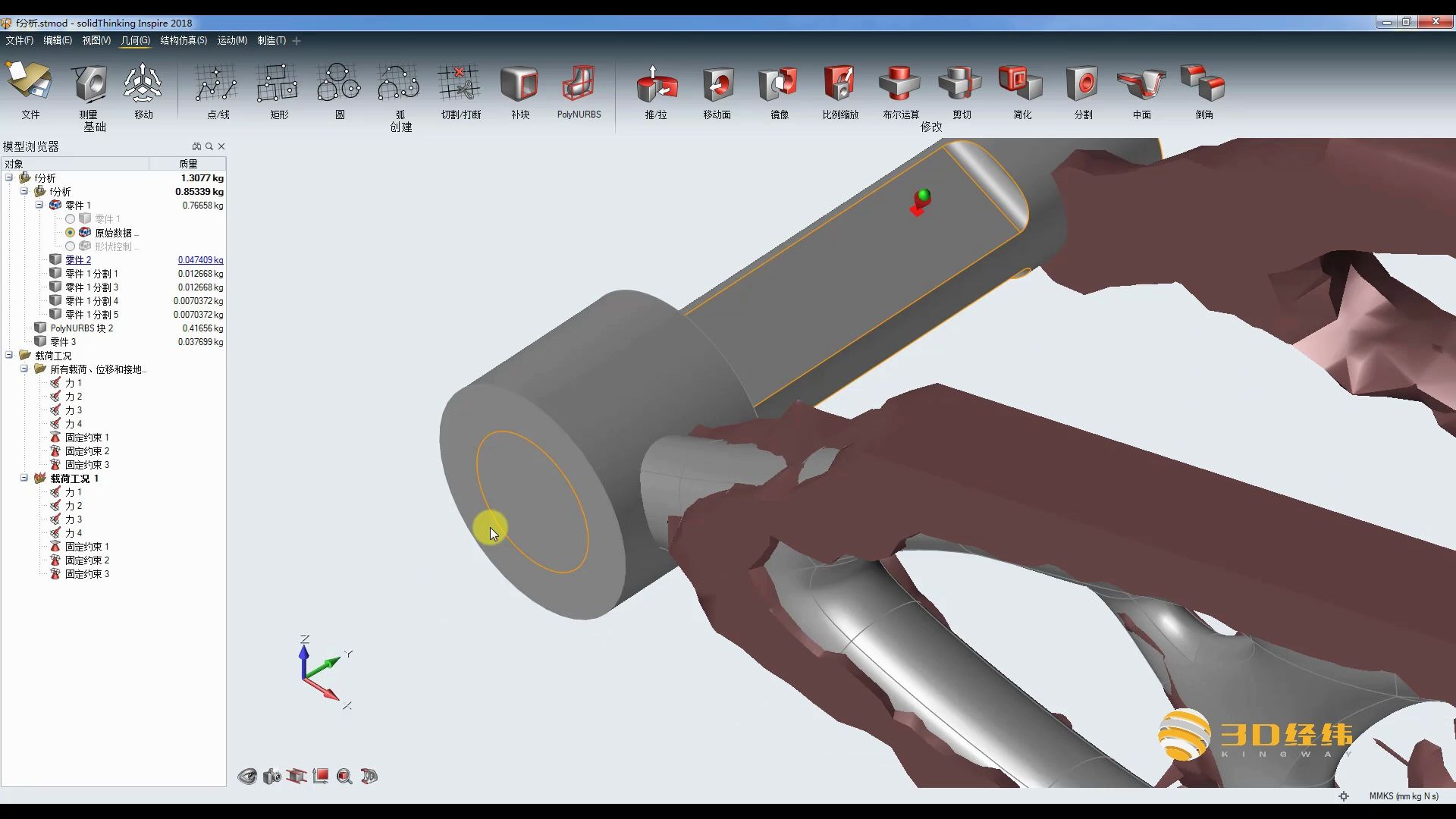This screenshot has height=819, width=1456.
Task: Select the 矩形 rectangle tool
Action: (x=278, y=82)
